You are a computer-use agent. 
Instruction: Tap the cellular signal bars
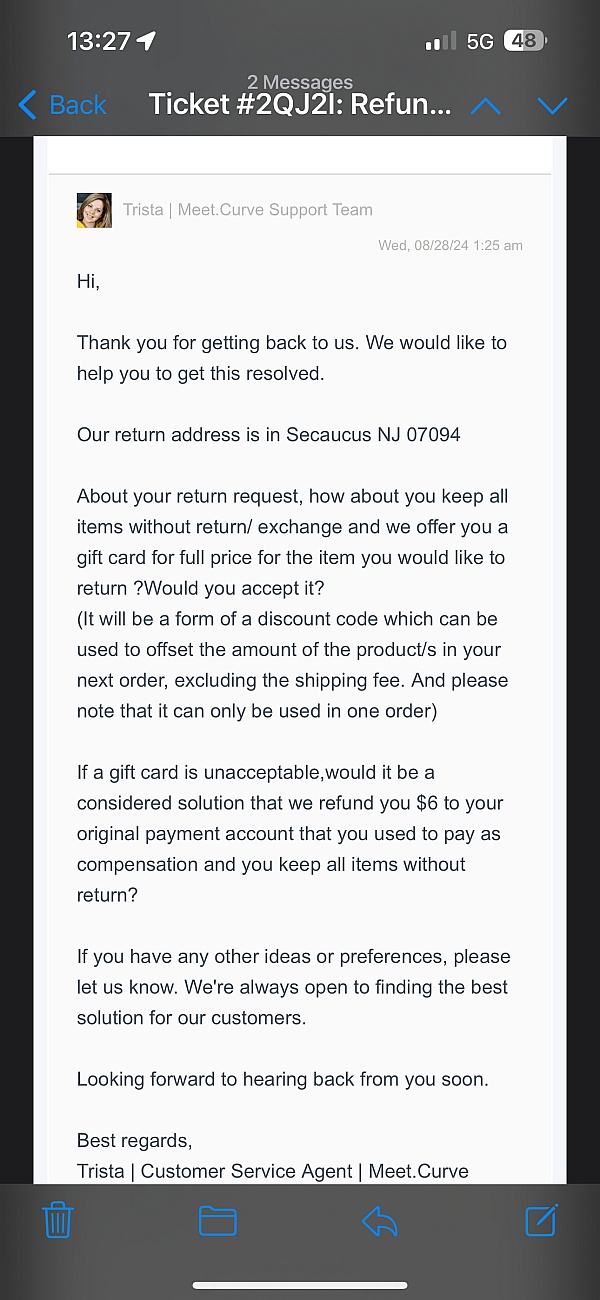(440, 42)
